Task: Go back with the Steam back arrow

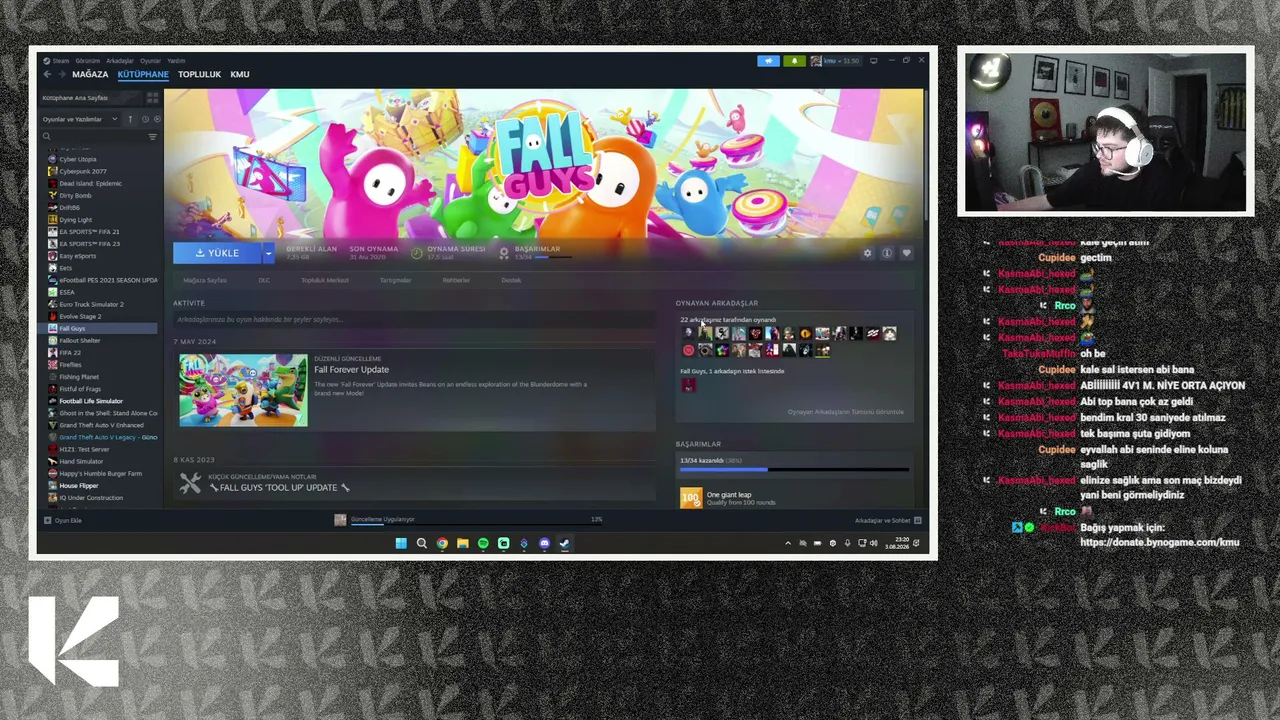Action: click(47, 74)
